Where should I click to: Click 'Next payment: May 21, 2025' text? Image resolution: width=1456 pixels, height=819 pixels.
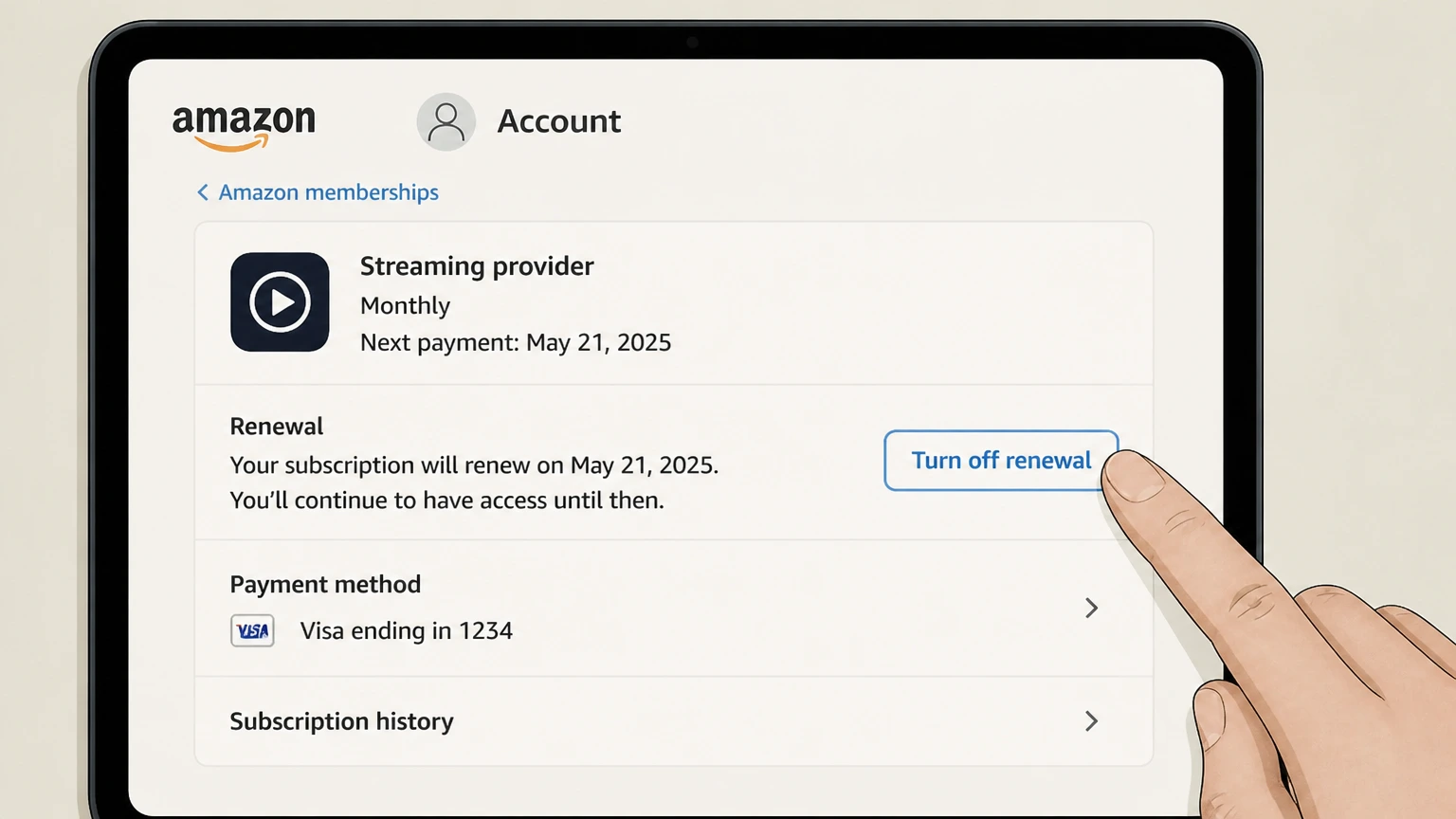tap(516, 342)
